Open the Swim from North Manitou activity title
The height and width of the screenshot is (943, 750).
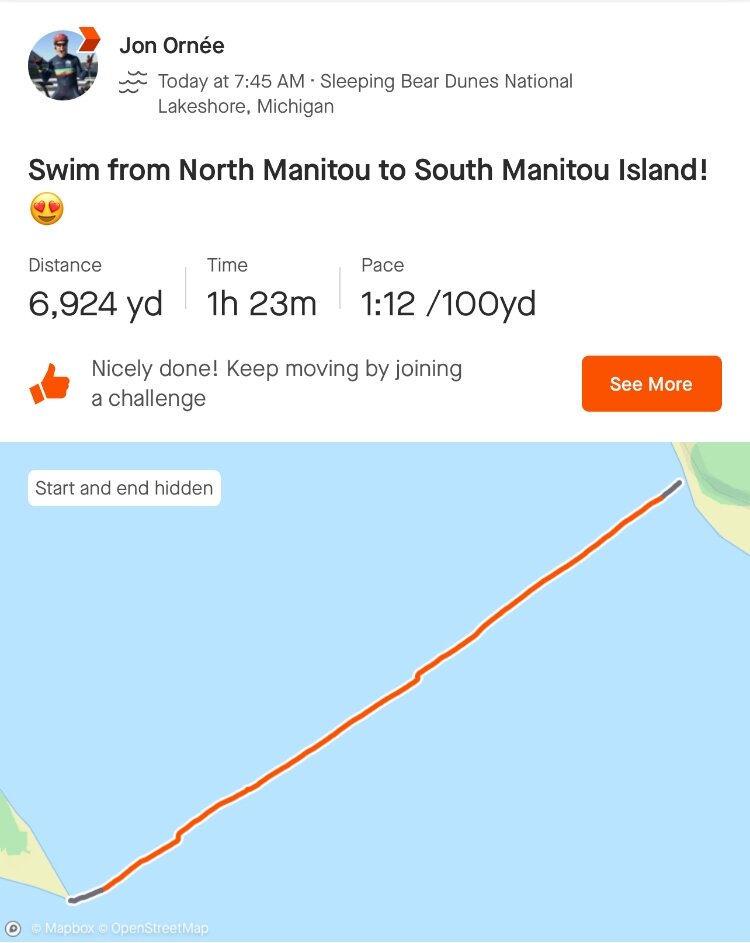coord(367,170)
